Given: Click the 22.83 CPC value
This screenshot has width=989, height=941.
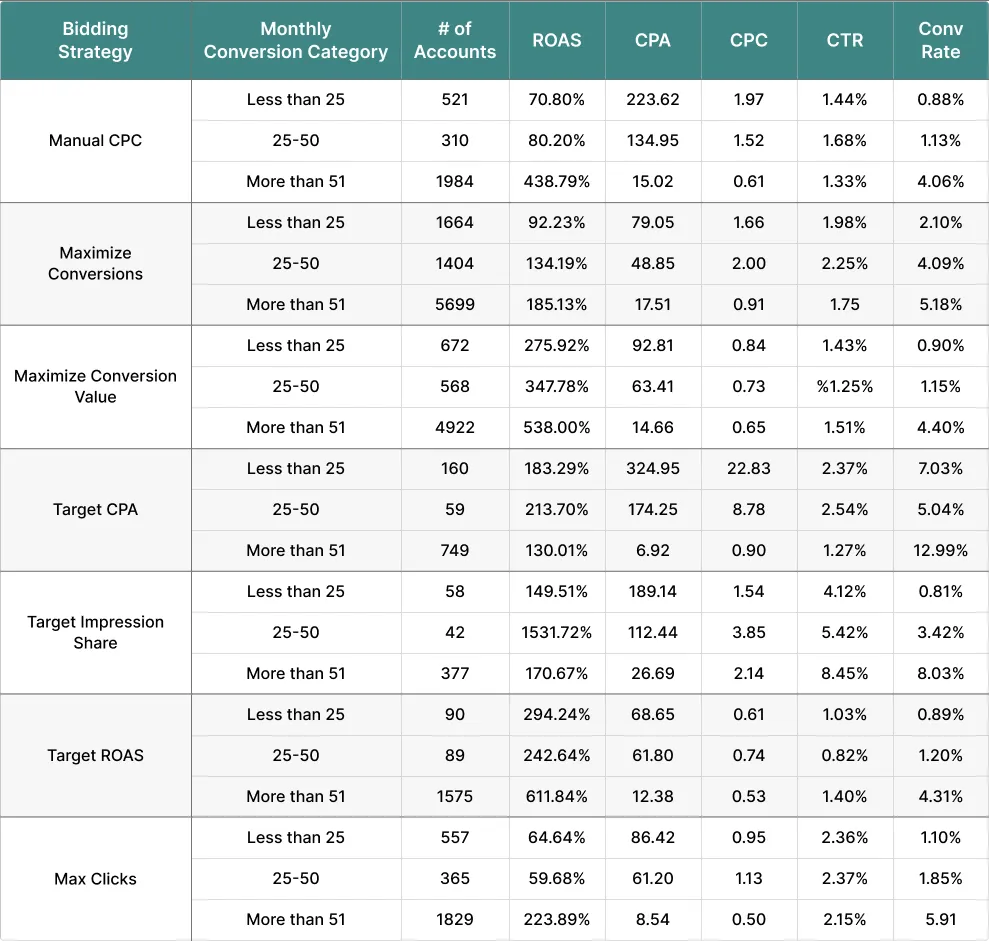Looking at the screenshot, I should coord(749,469).
